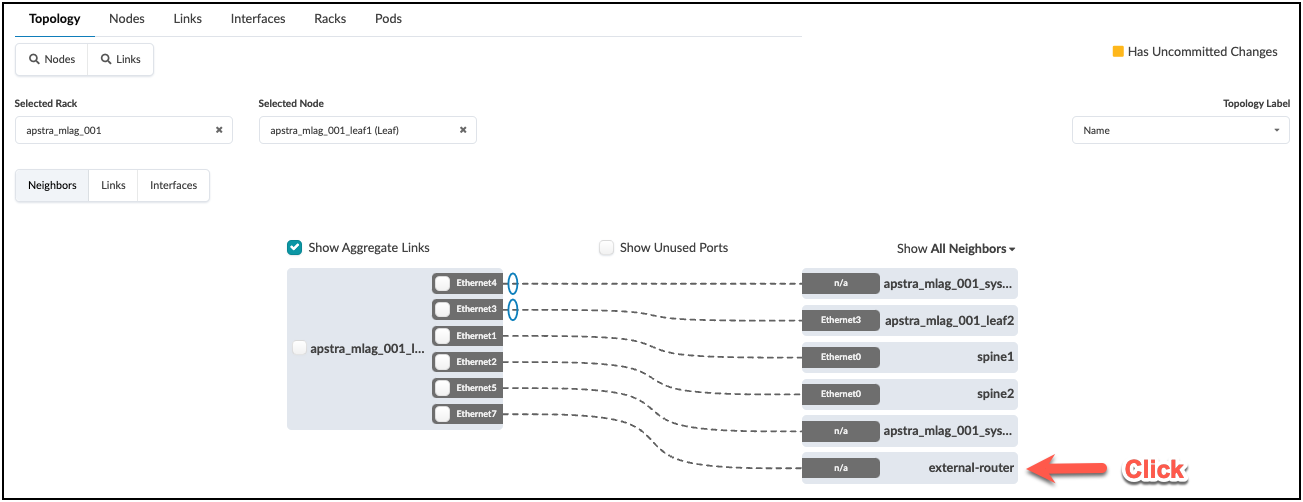Switch to the Racks tab

[330, 19]
